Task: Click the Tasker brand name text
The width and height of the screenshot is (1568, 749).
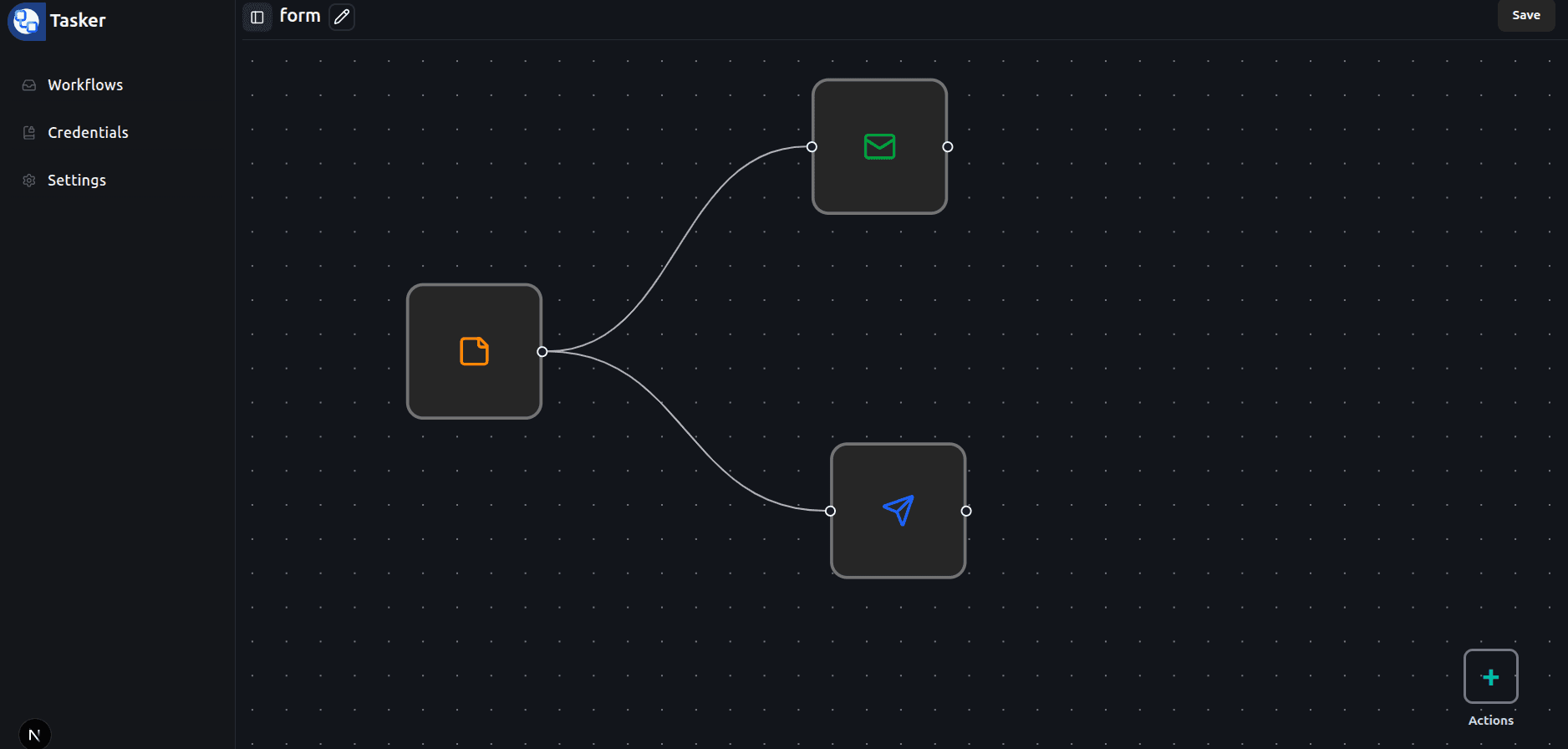Action: pyautogui.click(x=78, y=21)
